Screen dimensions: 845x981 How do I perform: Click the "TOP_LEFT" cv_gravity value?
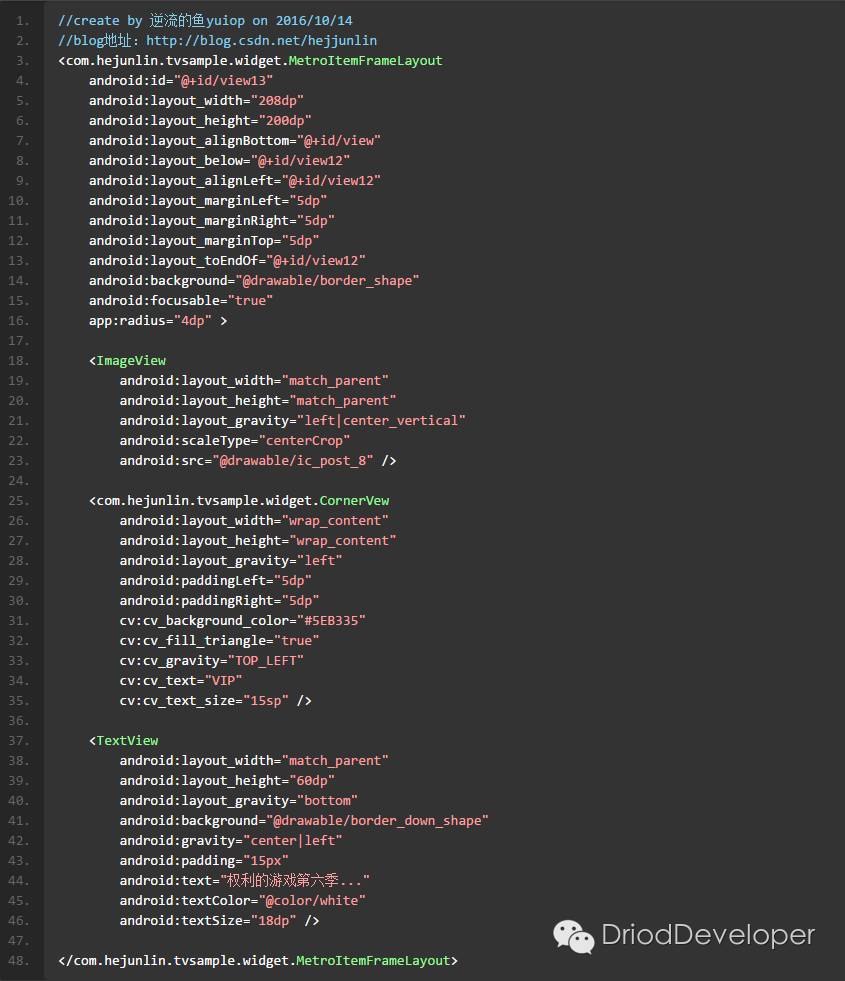coord(266,661)
